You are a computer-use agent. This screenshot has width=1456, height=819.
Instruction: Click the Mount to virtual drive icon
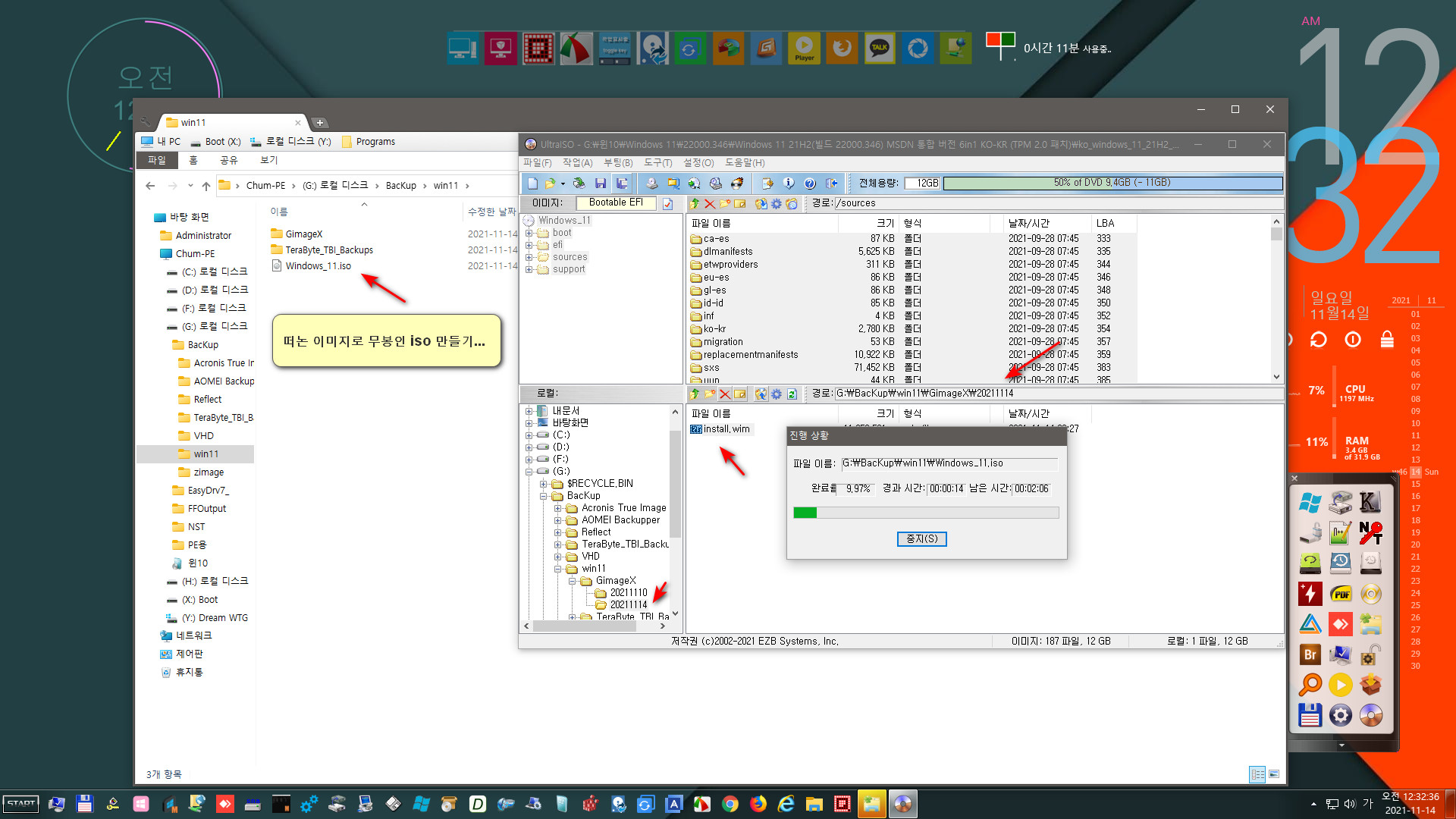pos(715,184)
